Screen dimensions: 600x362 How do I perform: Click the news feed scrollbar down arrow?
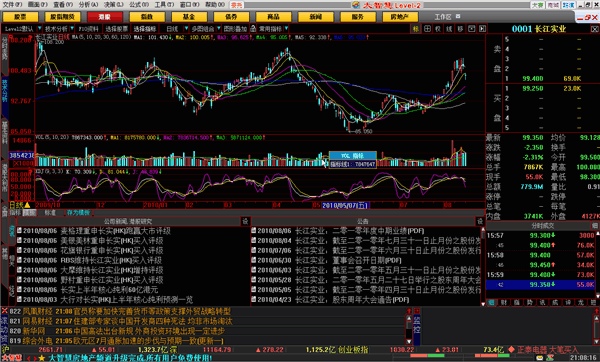pyautogui.click(x=409, y=341)
